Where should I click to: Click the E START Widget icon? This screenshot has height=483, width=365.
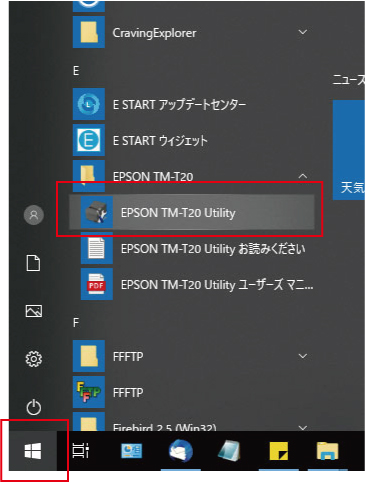(x=89, y=140)
